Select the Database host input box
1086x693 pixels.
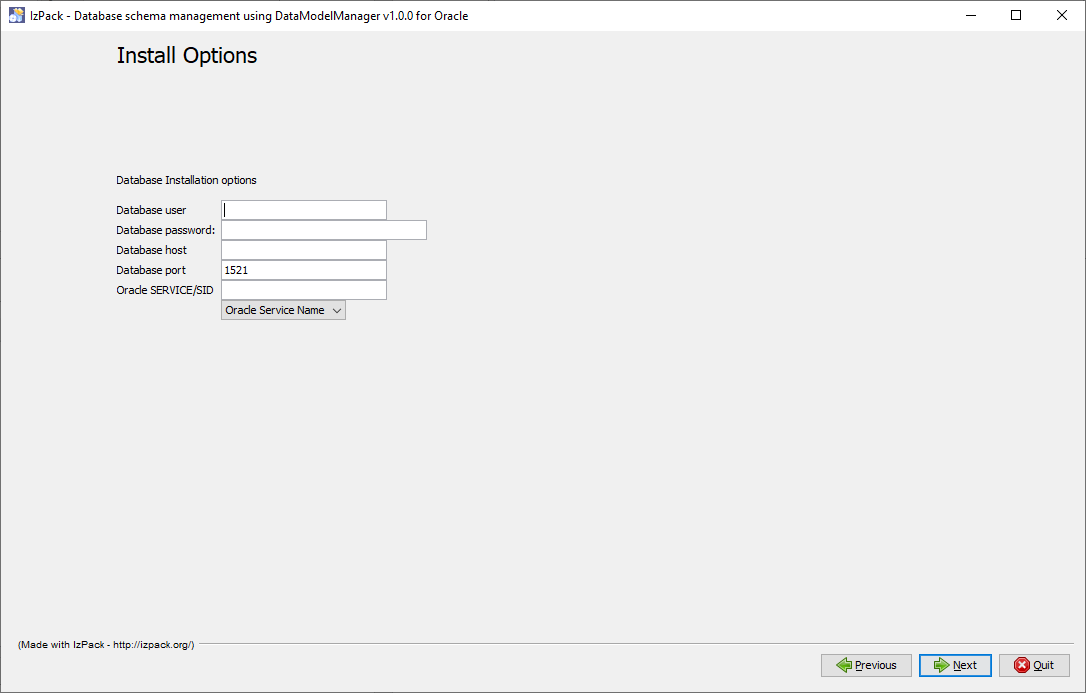(303, 250)
